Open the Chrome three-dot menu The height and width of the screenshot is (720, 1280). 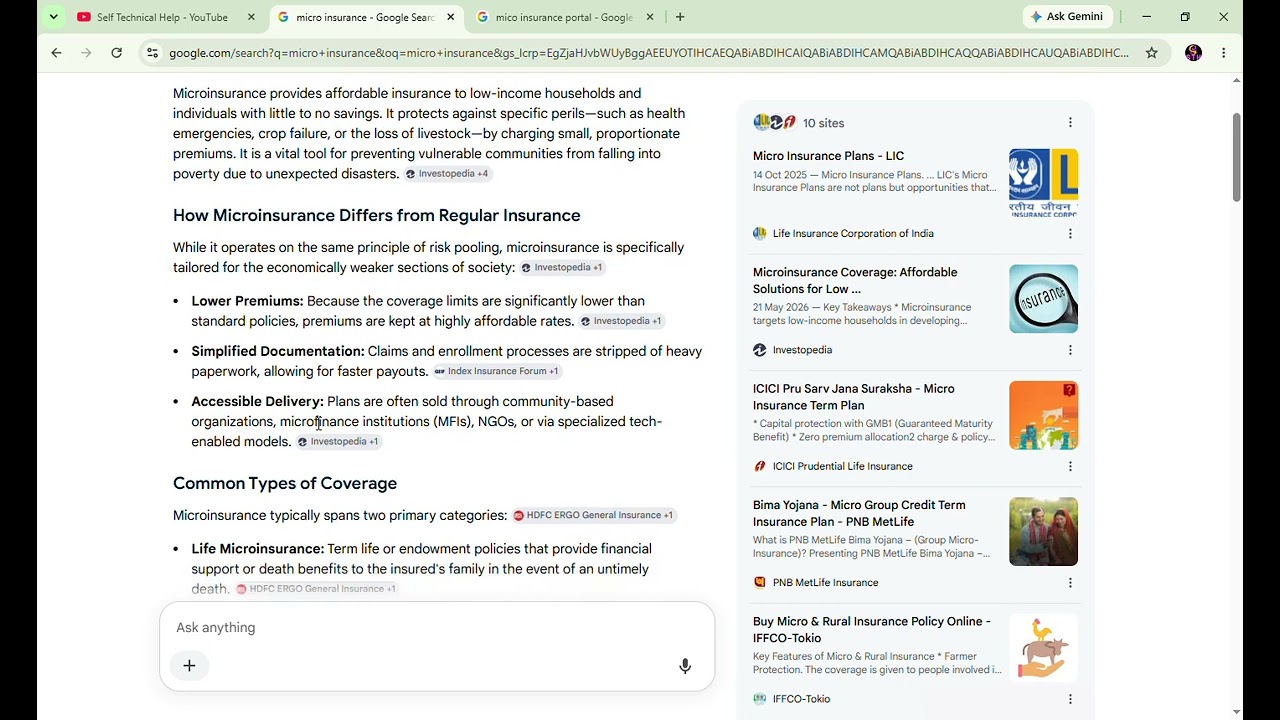point(1224,53)
